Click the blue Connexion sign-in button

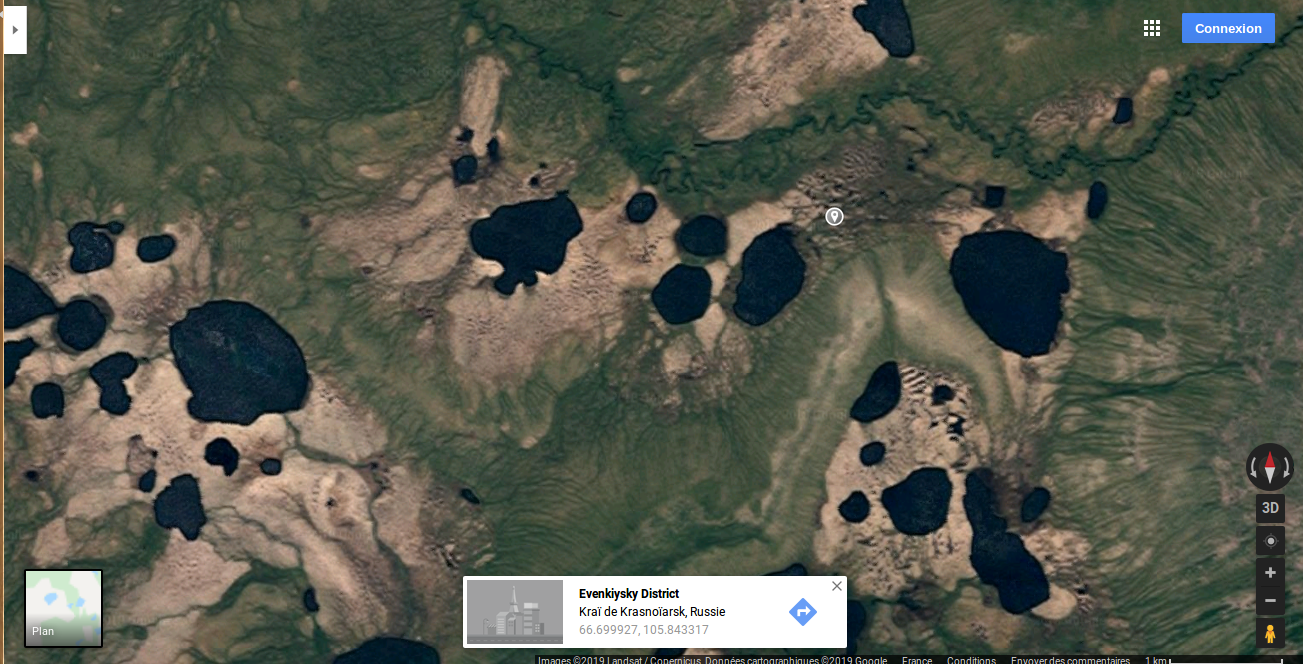[x=1228, y=28]
